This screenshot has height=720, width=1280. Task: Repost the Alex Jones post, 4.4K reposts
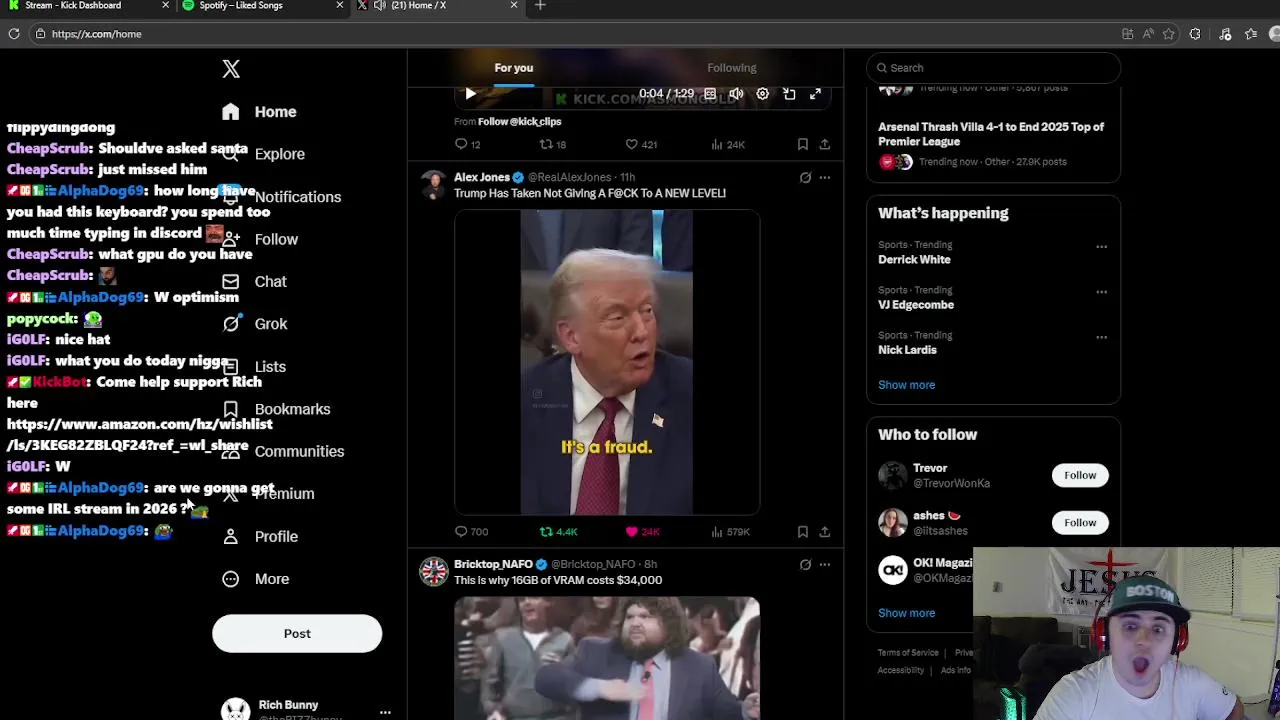(x=559, y=532)
